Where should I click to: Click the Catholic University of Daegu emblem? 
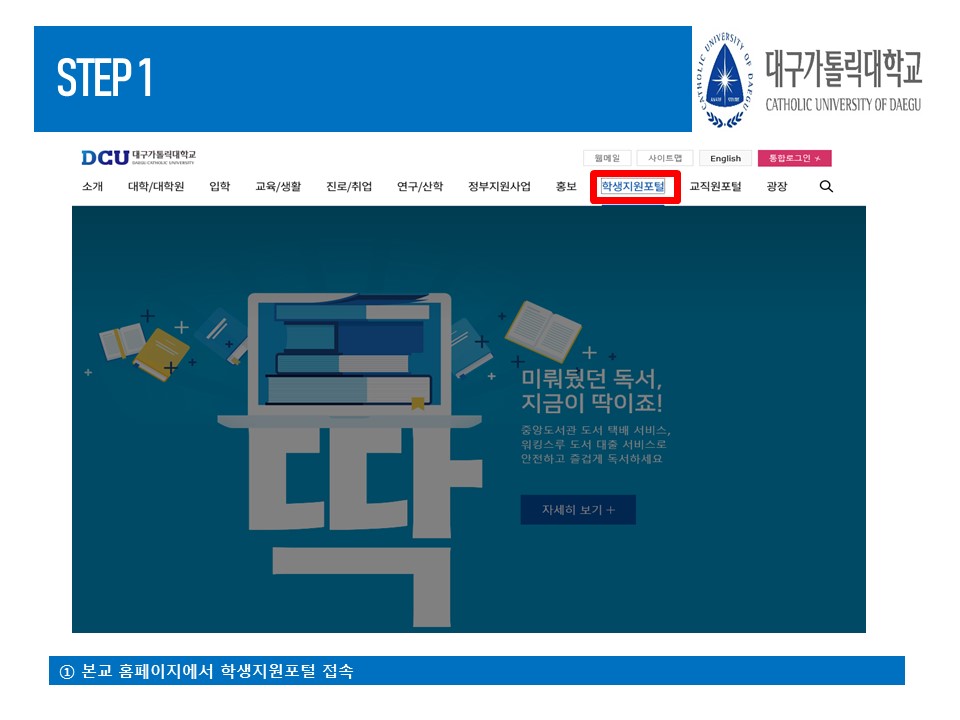point(725,80)
